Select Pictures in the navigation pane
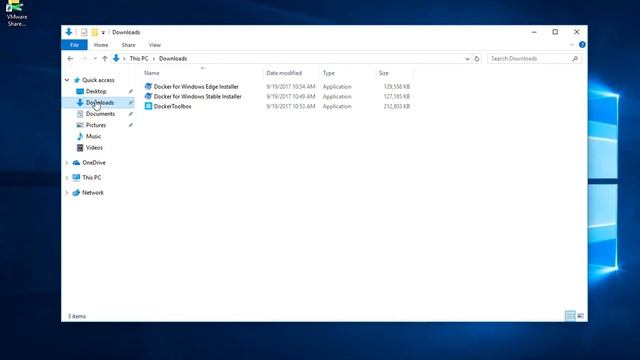Image resolution: width=640 pixels, height=360 pixels. coord(96,125)
